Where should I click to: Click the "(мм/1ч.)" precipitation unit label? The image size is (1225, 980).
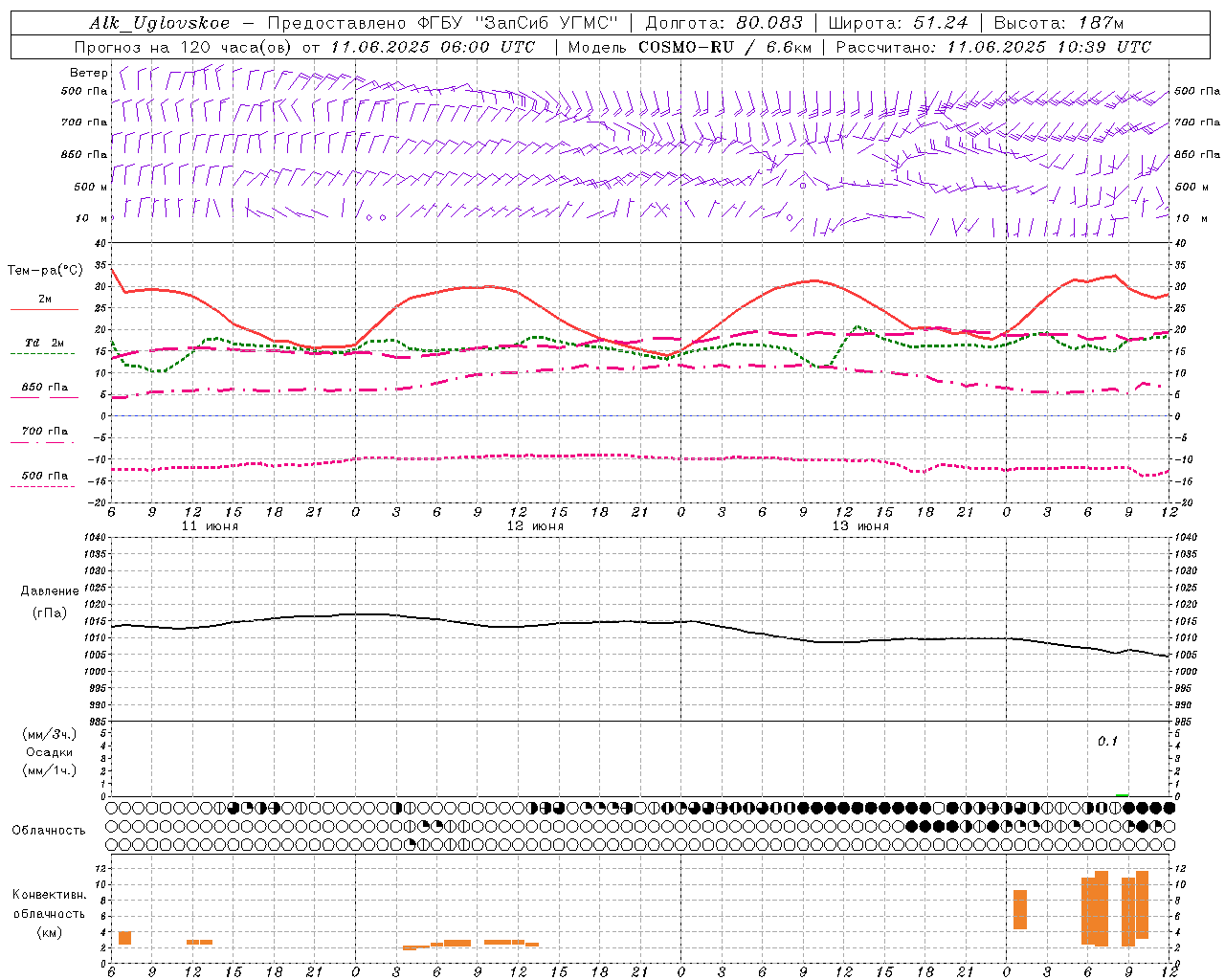[50, 770]
